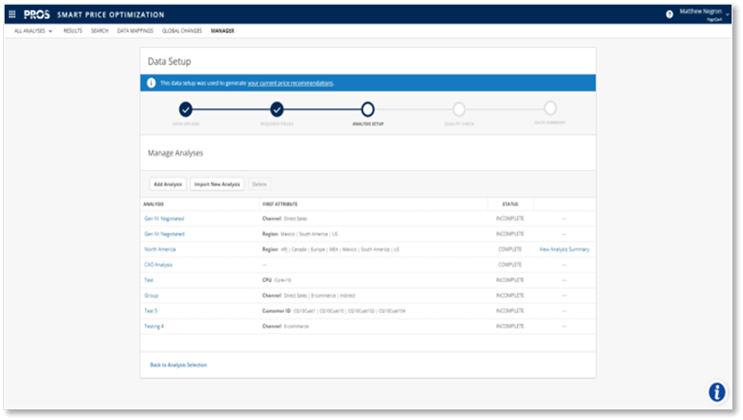Click the Manage Analyses heading
This screenshot has height=420, width=743.
coord(175,153)
